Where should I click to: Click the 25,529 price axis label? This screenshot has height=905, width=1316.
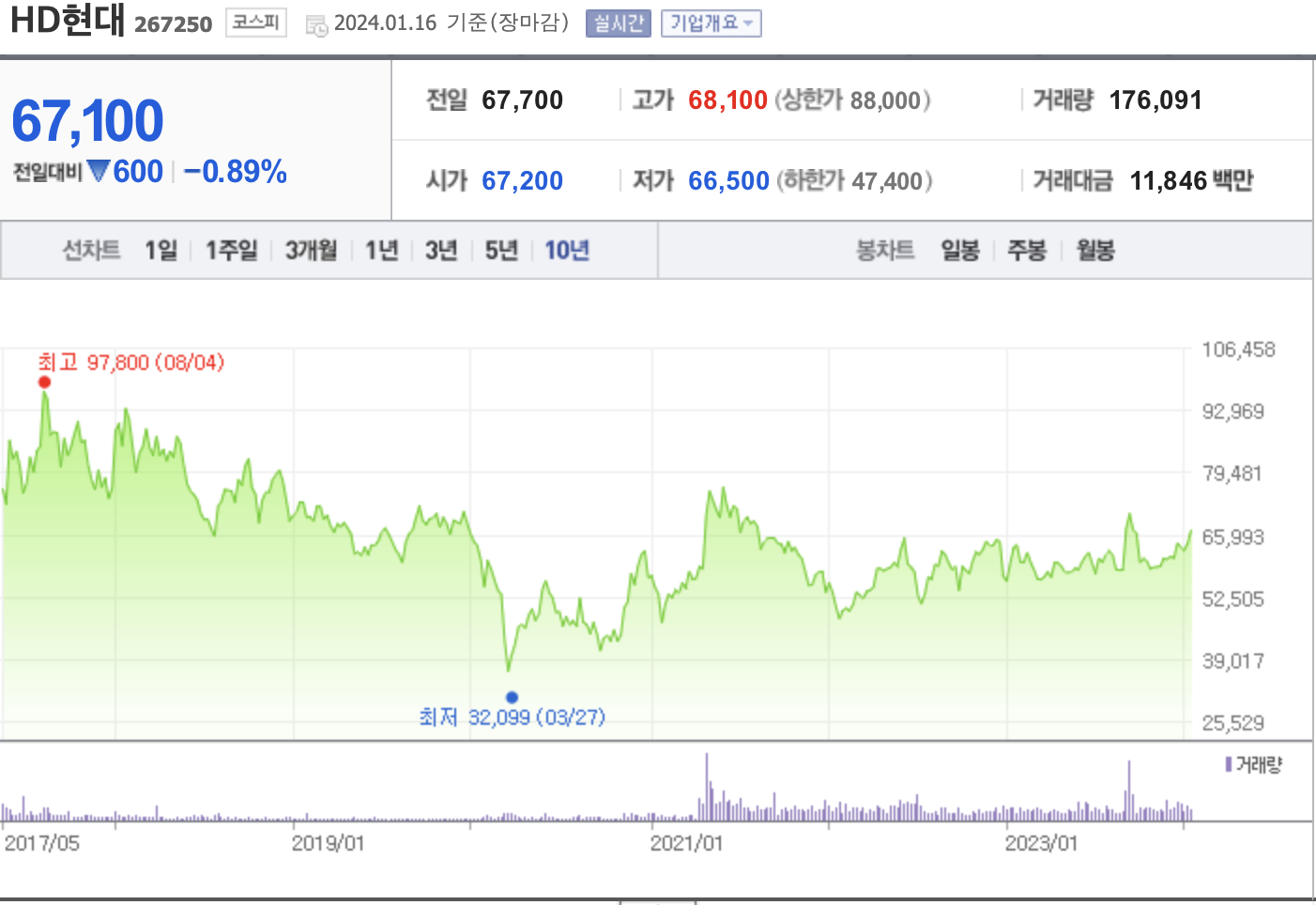tap(1233, 723)
